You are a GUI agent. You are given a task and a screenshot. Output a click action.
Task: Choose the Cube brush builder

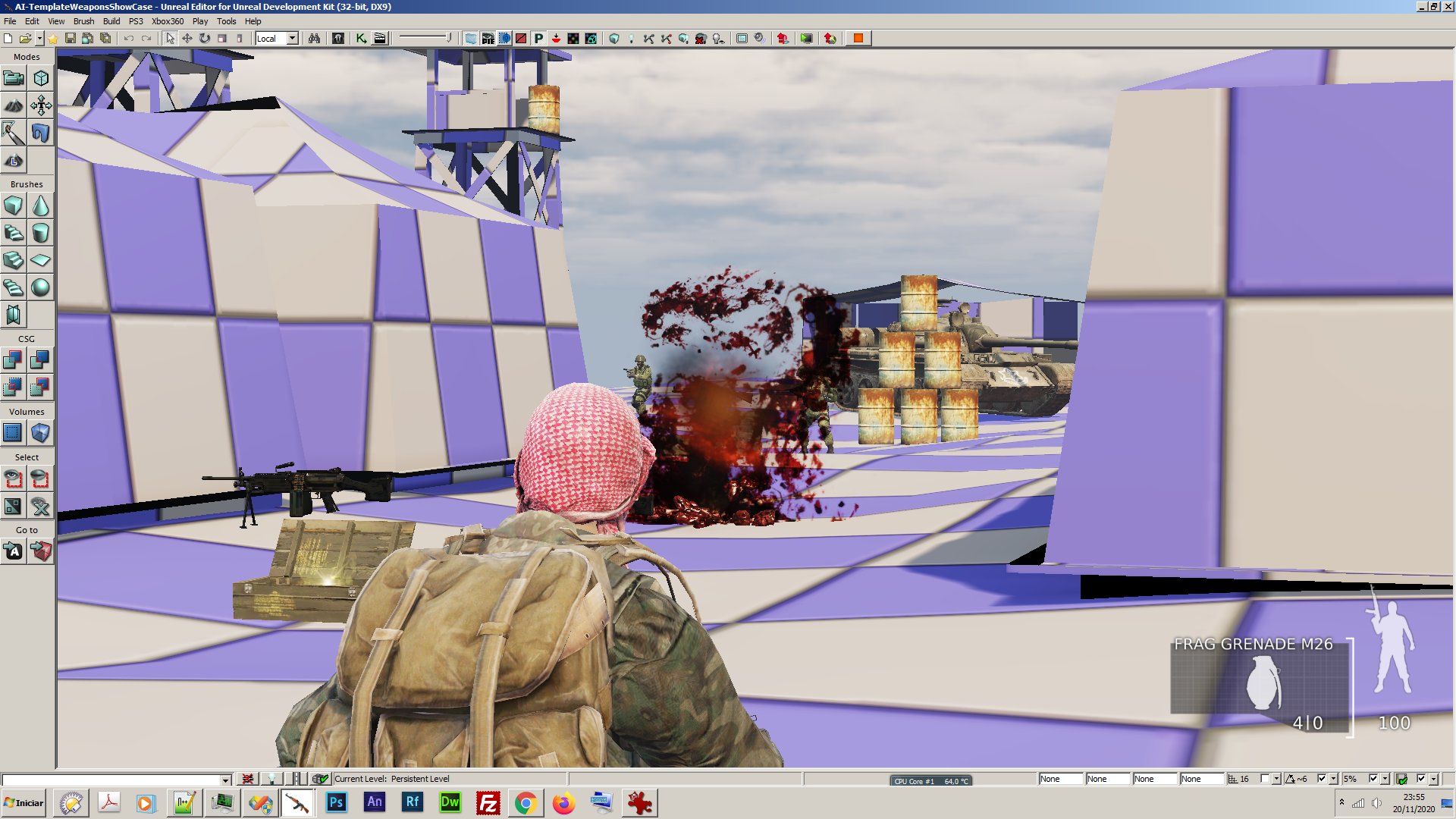[13, 206]
